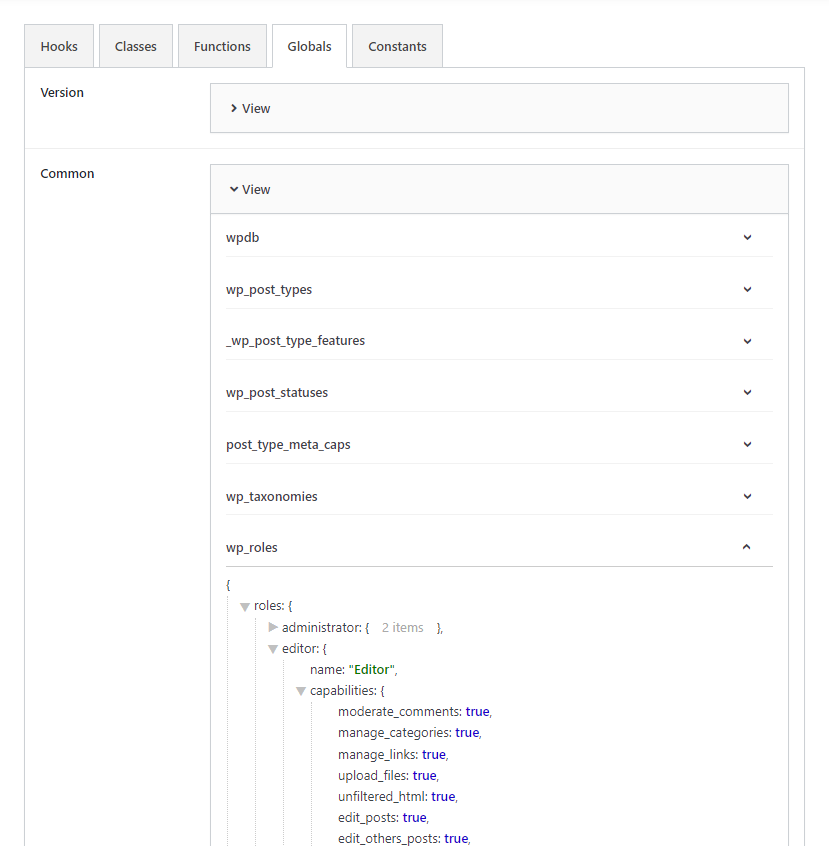Image resolution: width=829 pixels, height=846 pixels.
Task: Collapse the editor node triangle
Action: (x=273, y=649)
